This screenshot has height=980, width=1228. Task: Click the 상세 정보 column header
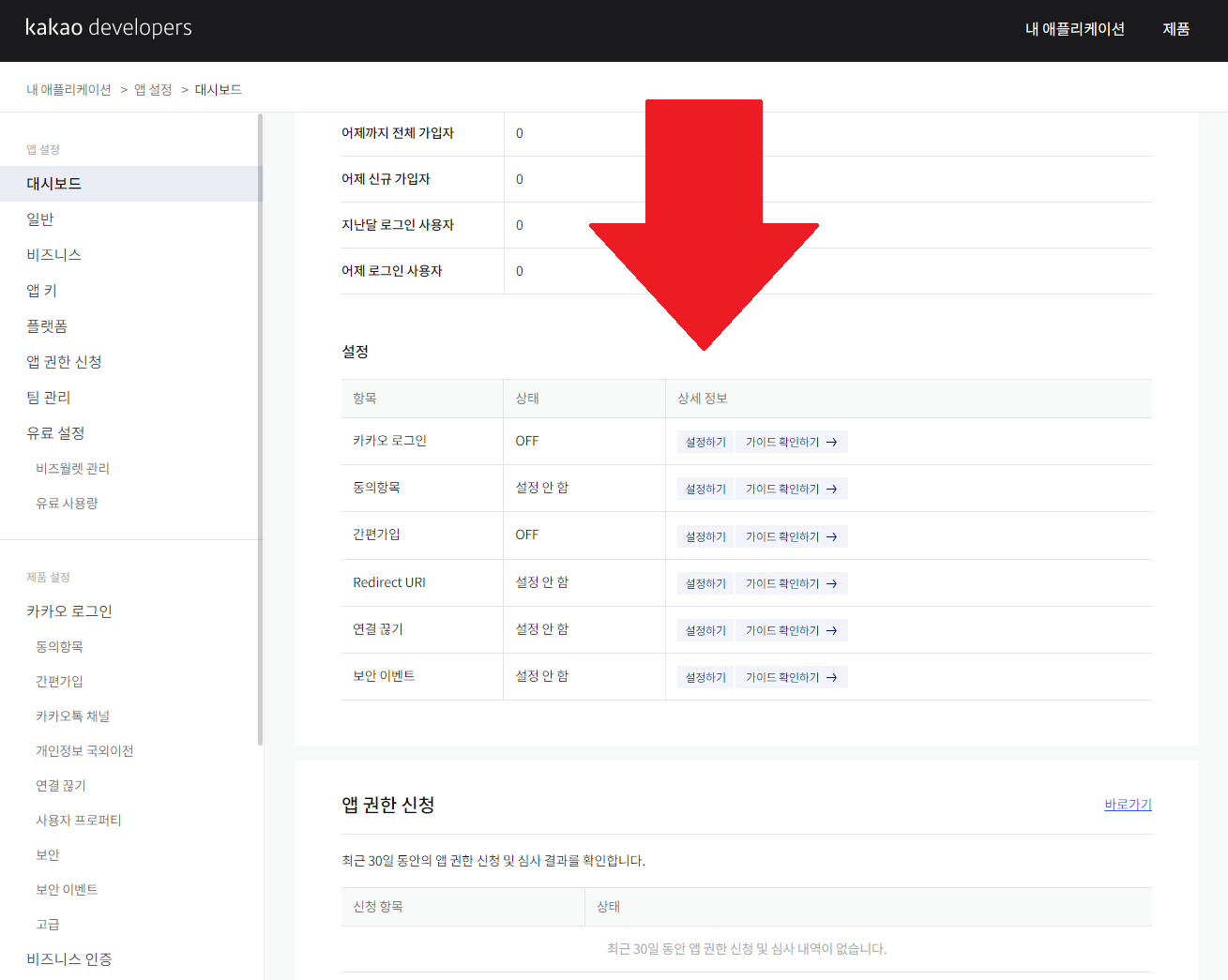[x=703, y=399]
